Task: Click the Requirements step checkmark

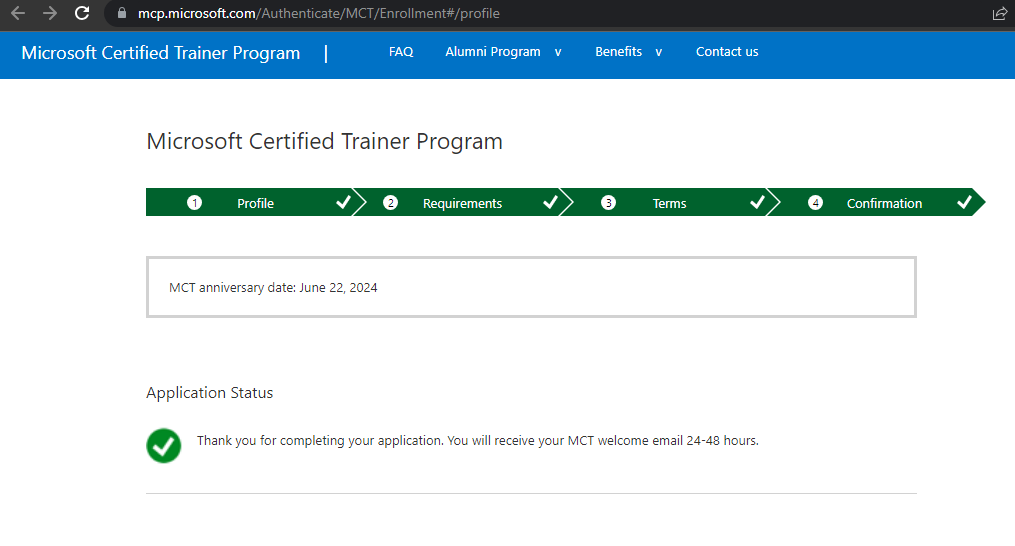Action: tap(550, 202)
